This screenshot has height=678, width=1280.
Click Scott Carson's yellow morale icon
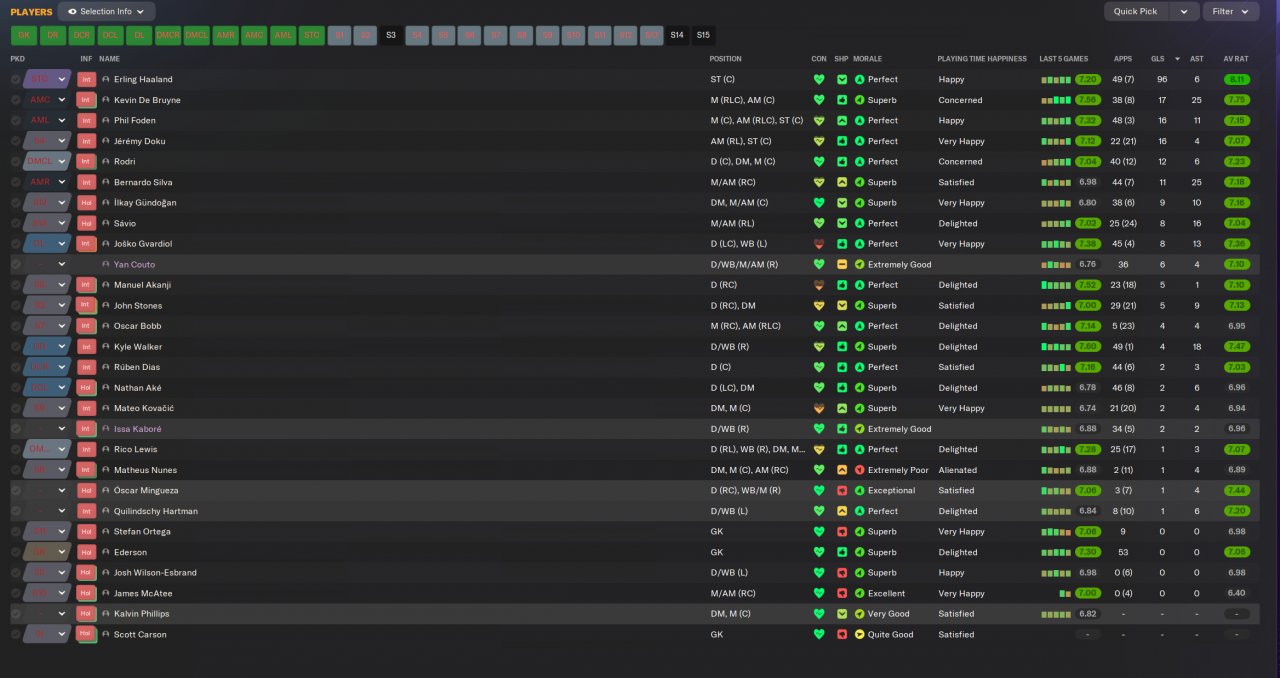(x=859, y=634)
